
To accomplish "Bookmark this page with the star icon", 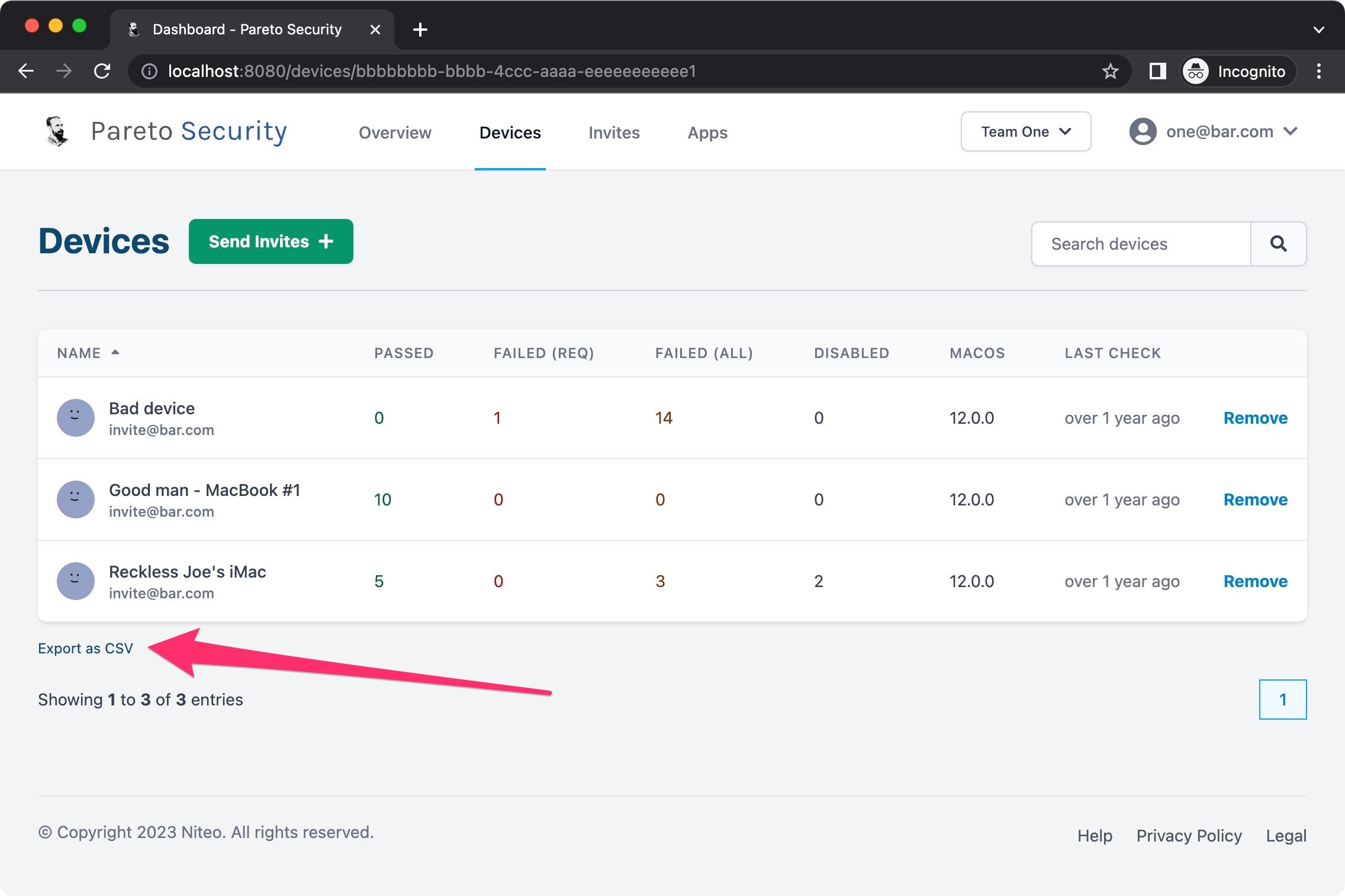I will point(1110,71).
